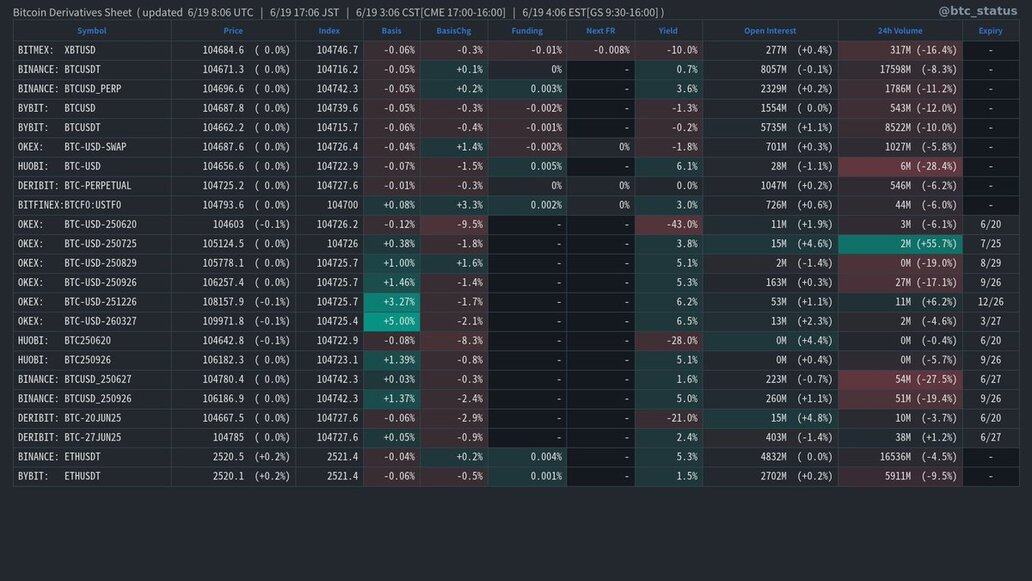Image resolution: width=1032 pixels, height=581 pixels.
Task: Click the DERIBIT BTC-PERPETUAL symbol cell
Action: 75,186
